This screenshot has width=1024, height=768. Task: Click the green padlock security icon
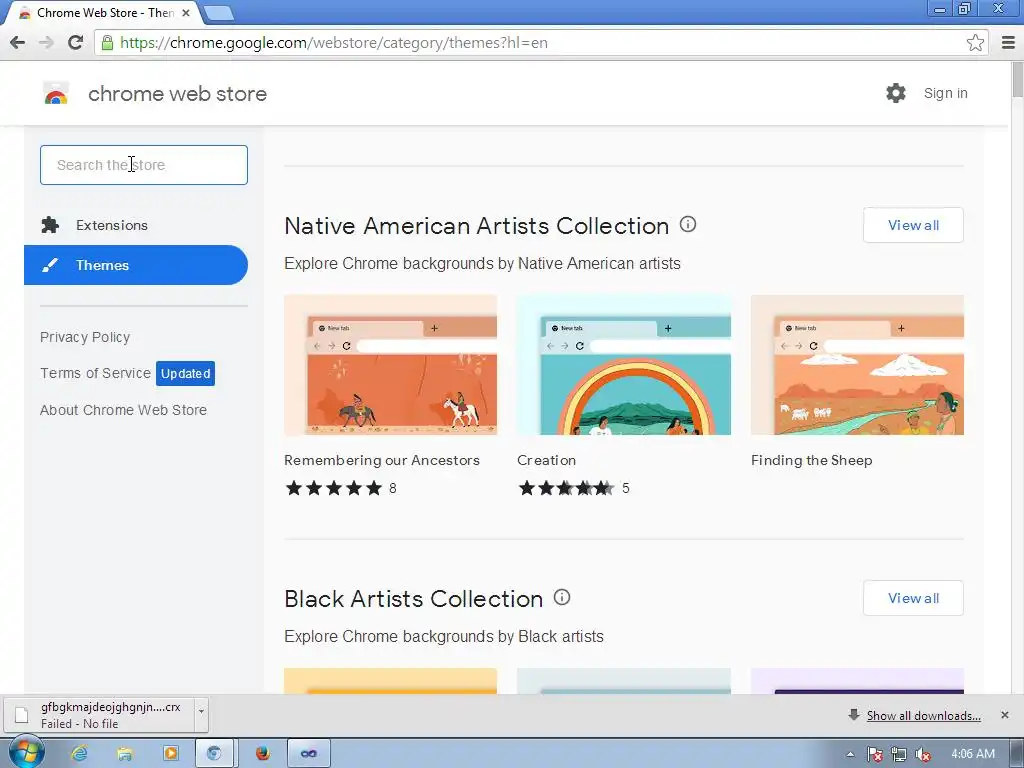[107, 43]
